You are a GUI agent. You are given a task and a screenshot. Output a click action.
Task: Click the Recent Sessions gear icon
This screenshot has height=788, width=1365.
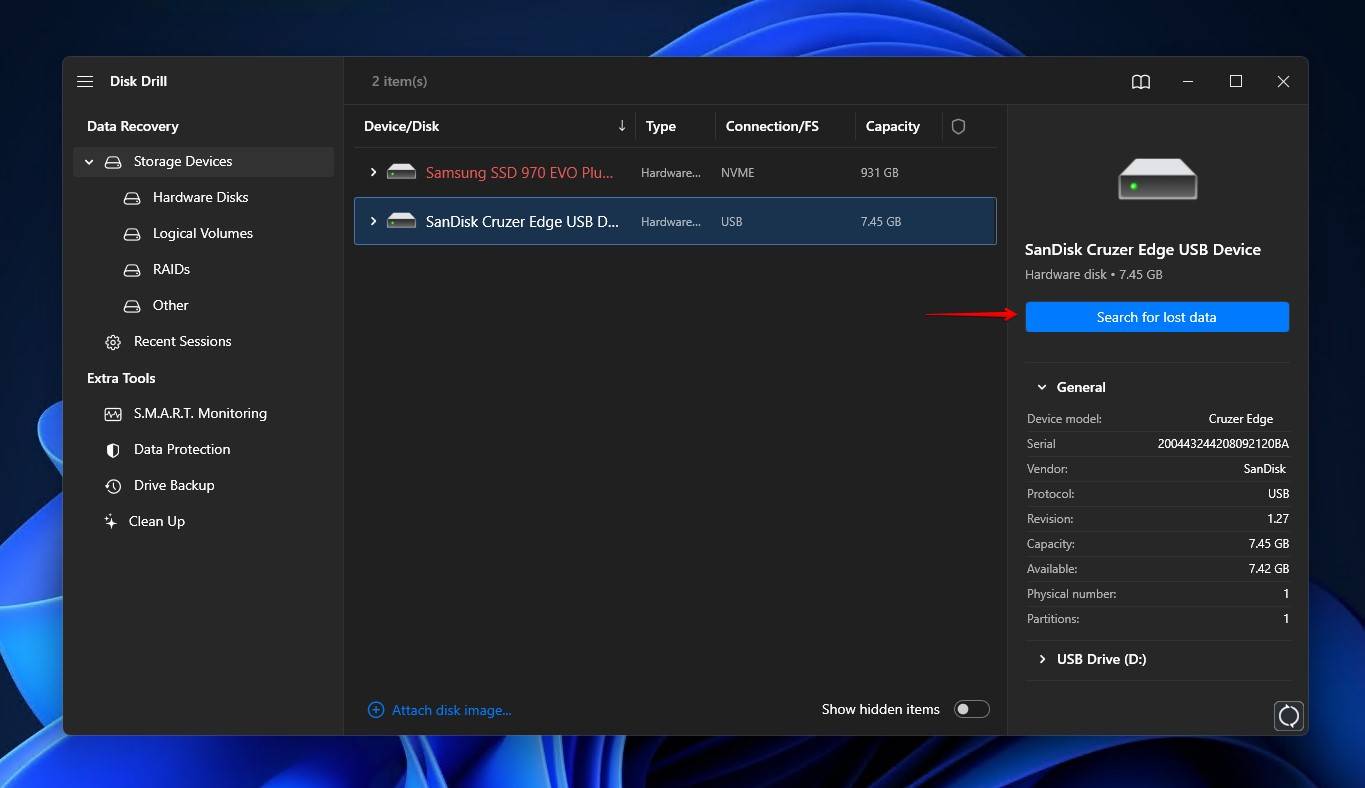113,342
